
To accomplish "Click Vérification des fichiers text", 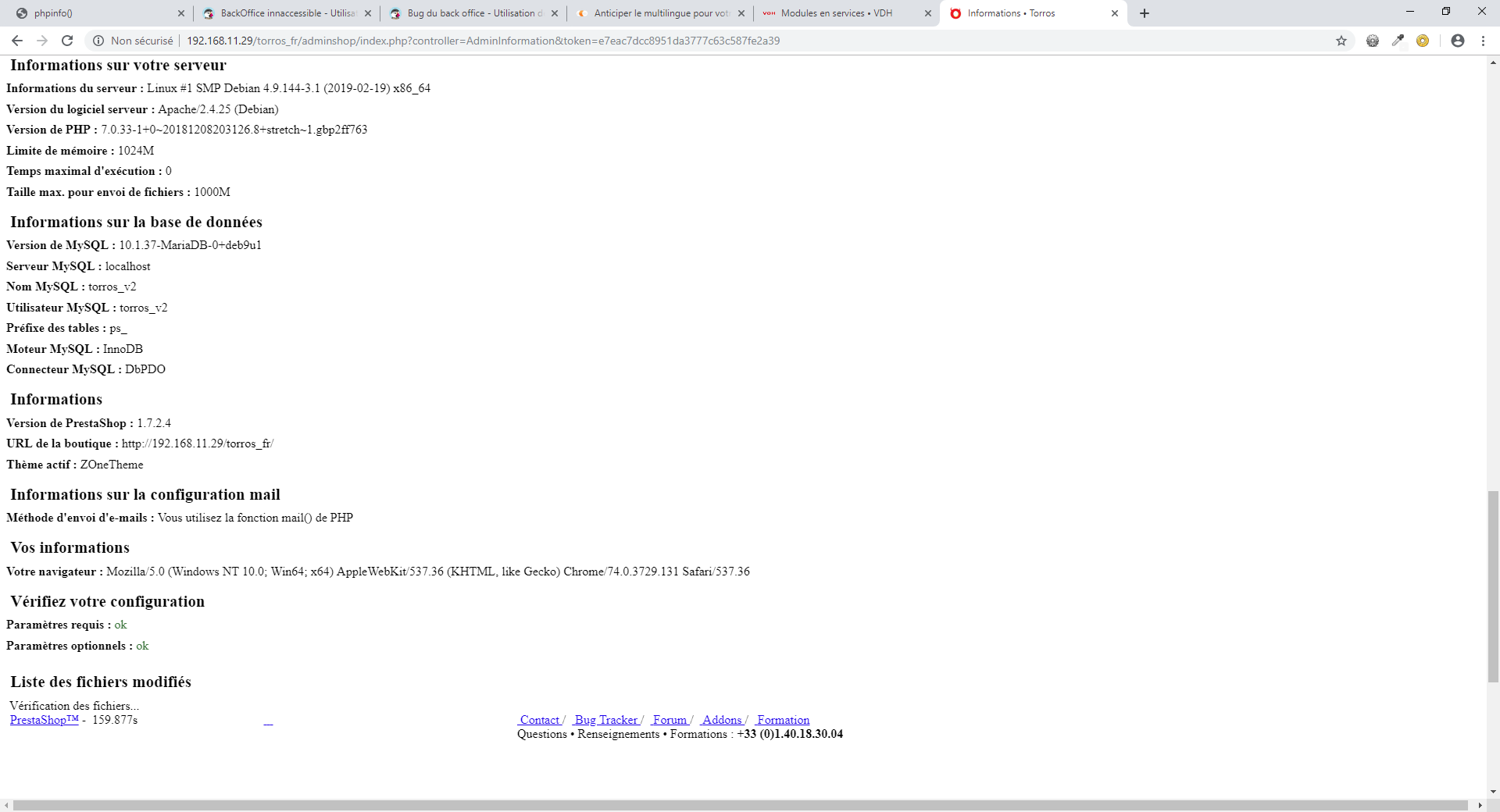I will tap(74, 706).
